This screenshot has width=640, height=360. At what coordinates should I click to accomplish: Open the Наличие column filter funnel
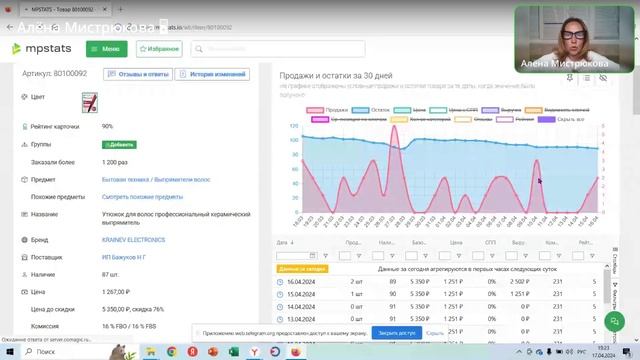click(x=392, y=256)
